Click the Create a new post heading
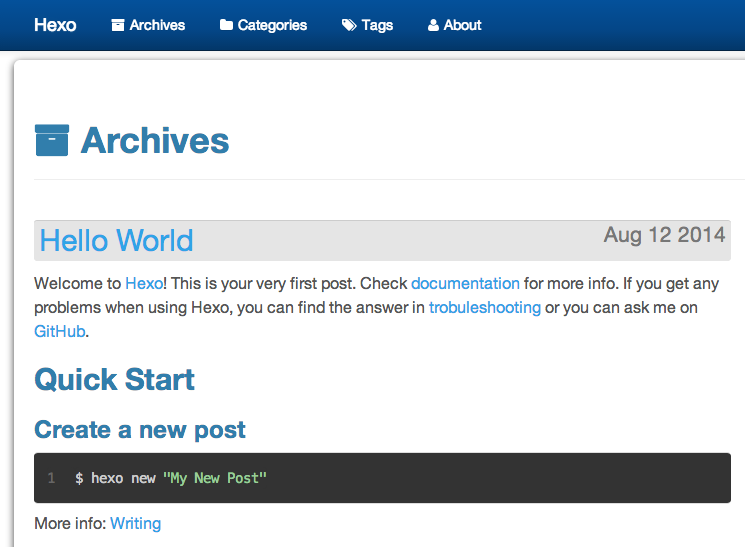The image size is (745, 547). point(140,430)
